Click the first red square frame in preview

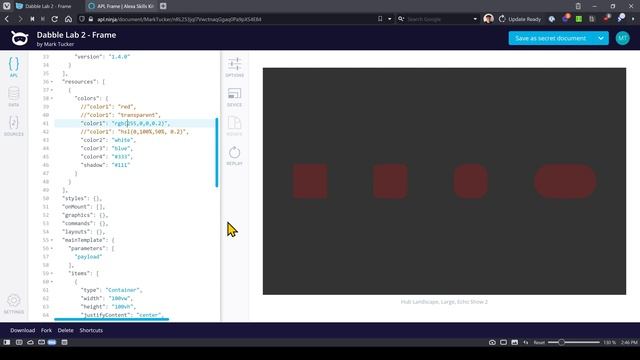[310, 181]
